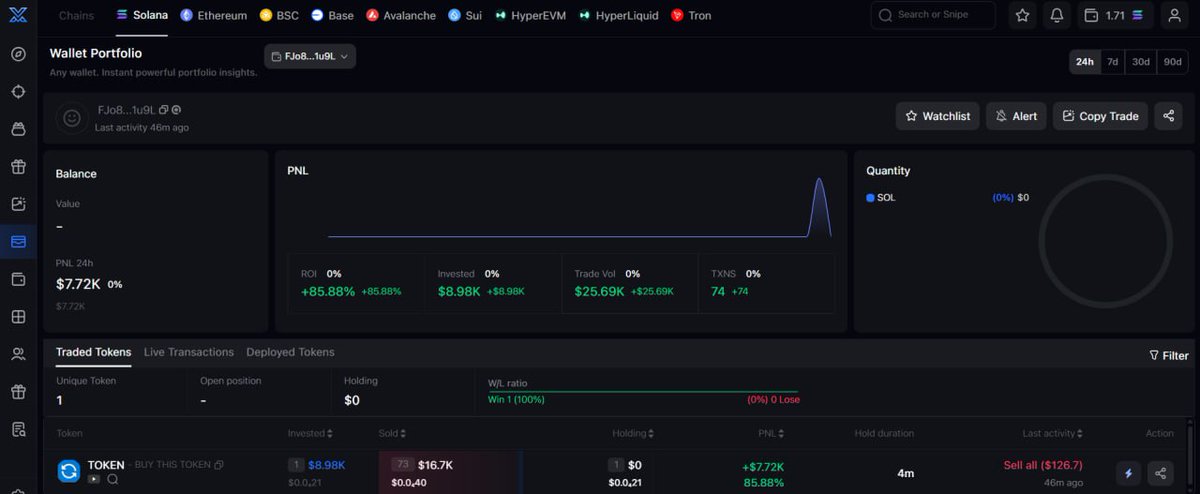Click the explorer icon next to wallet address
This screenshot has height=494, width=1200.
pyautogui.click(x=176, y=110)
